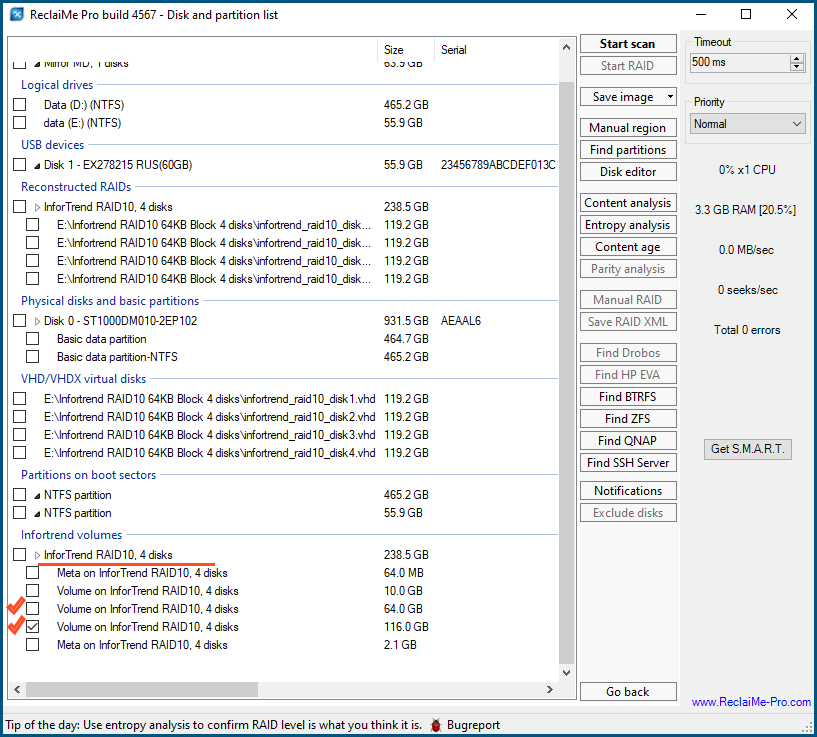Collapse the Disk 1 - EX278215 tree node
817x737 pixels.
coord(37,166)
